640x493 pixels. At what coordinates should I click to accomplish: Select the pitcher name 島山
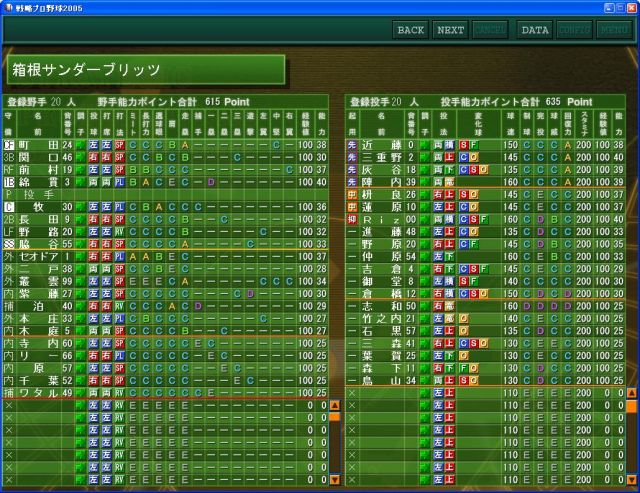click(x=382, y=381)
